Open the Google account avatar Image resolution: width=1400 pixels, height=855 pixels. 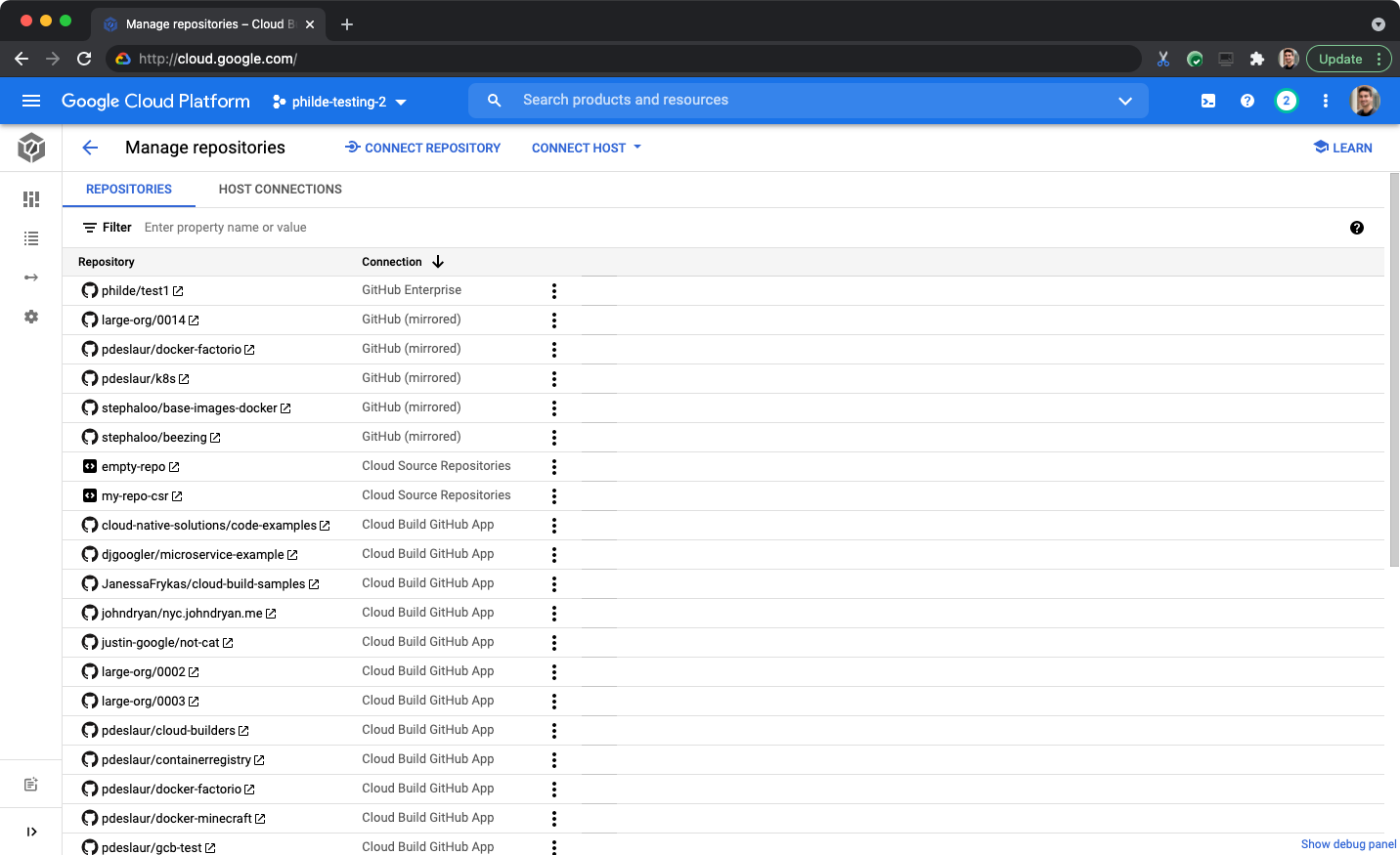coord(1365,101)
